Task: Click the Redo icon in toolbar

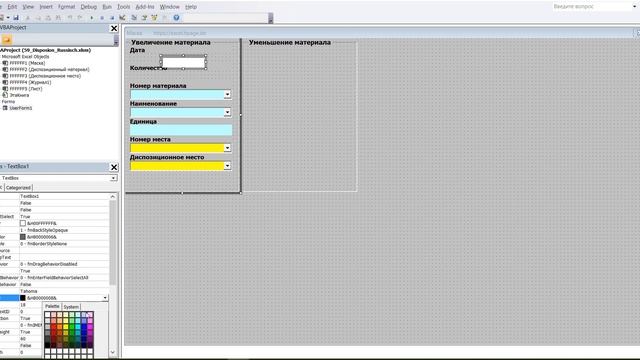Action: point(79,18)
